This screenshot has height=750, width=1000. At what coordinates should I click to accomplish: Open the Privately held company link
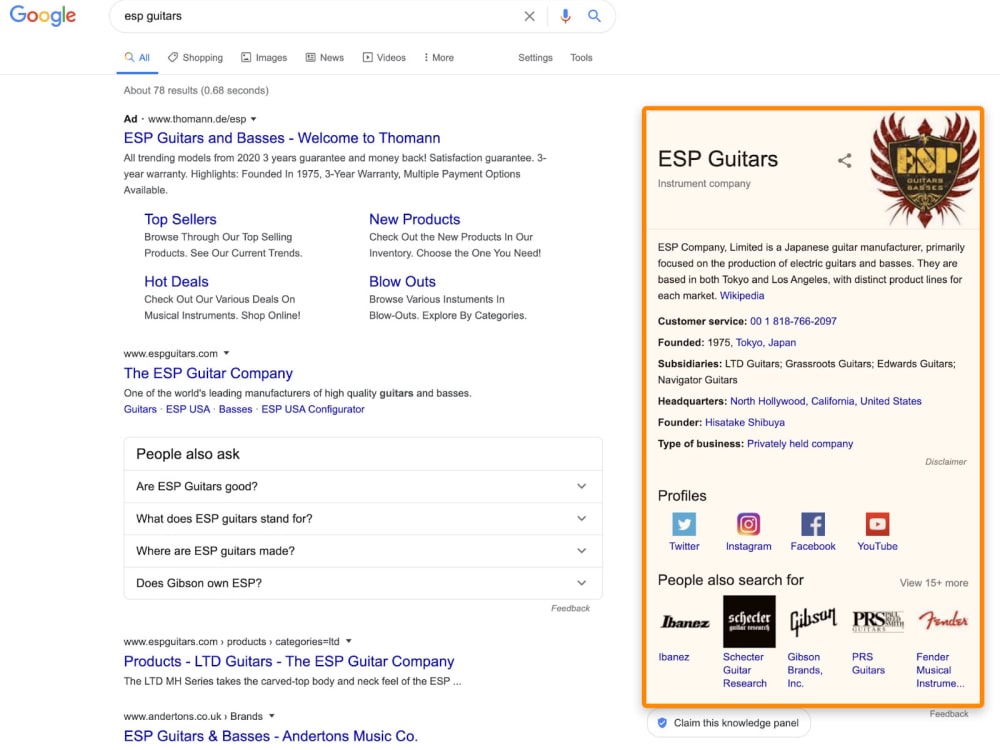coord(800,444)
